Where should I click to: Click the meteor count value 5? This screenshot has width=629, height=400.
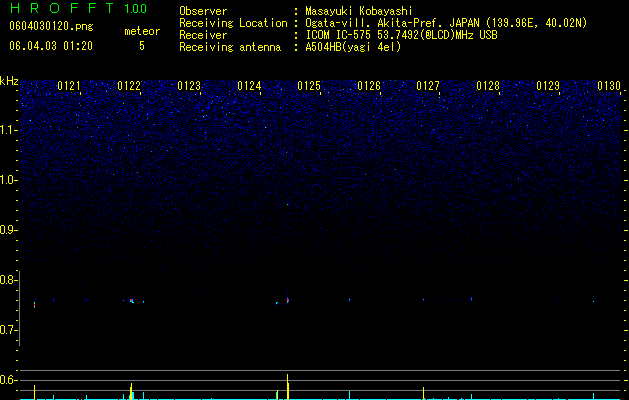click(142, 46)
